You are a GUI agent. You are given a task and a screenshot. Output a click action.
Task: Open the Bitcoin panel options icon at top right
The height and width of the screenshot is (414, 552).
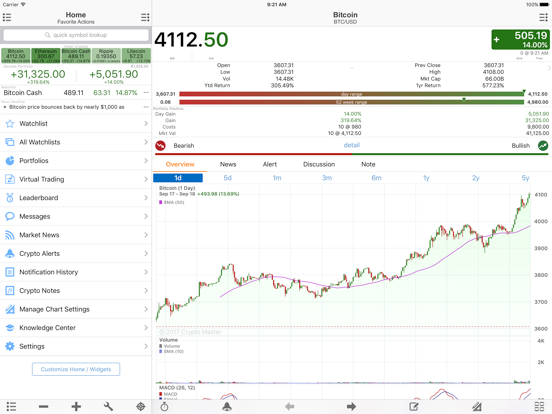pos(543,17)
